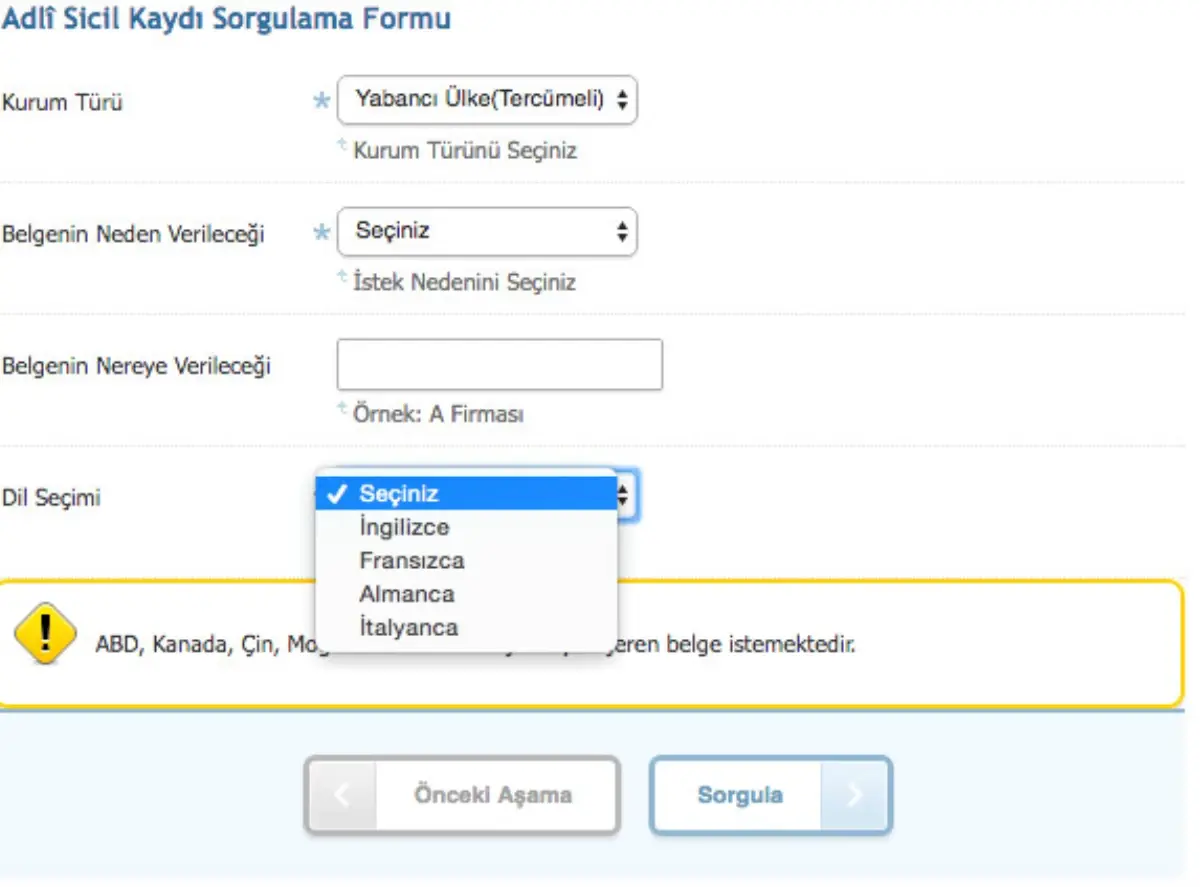Click the Adlî Sicil Kaydı Sorgulama Formu heading
The height and width of the screenshot is (887, 1200).
[x=226, y=18]
